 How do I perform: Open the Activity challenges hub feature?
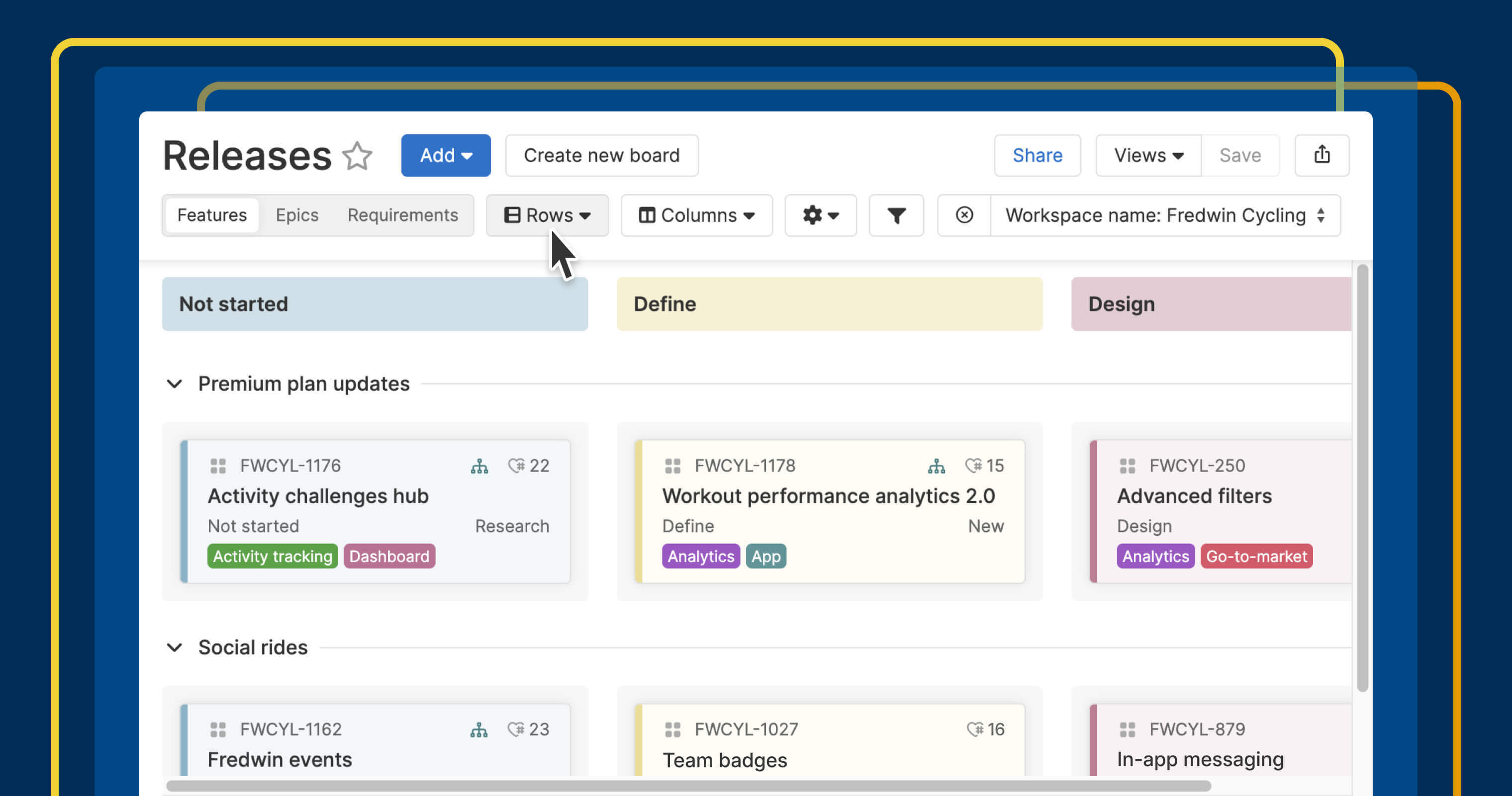tap(317, 496)
